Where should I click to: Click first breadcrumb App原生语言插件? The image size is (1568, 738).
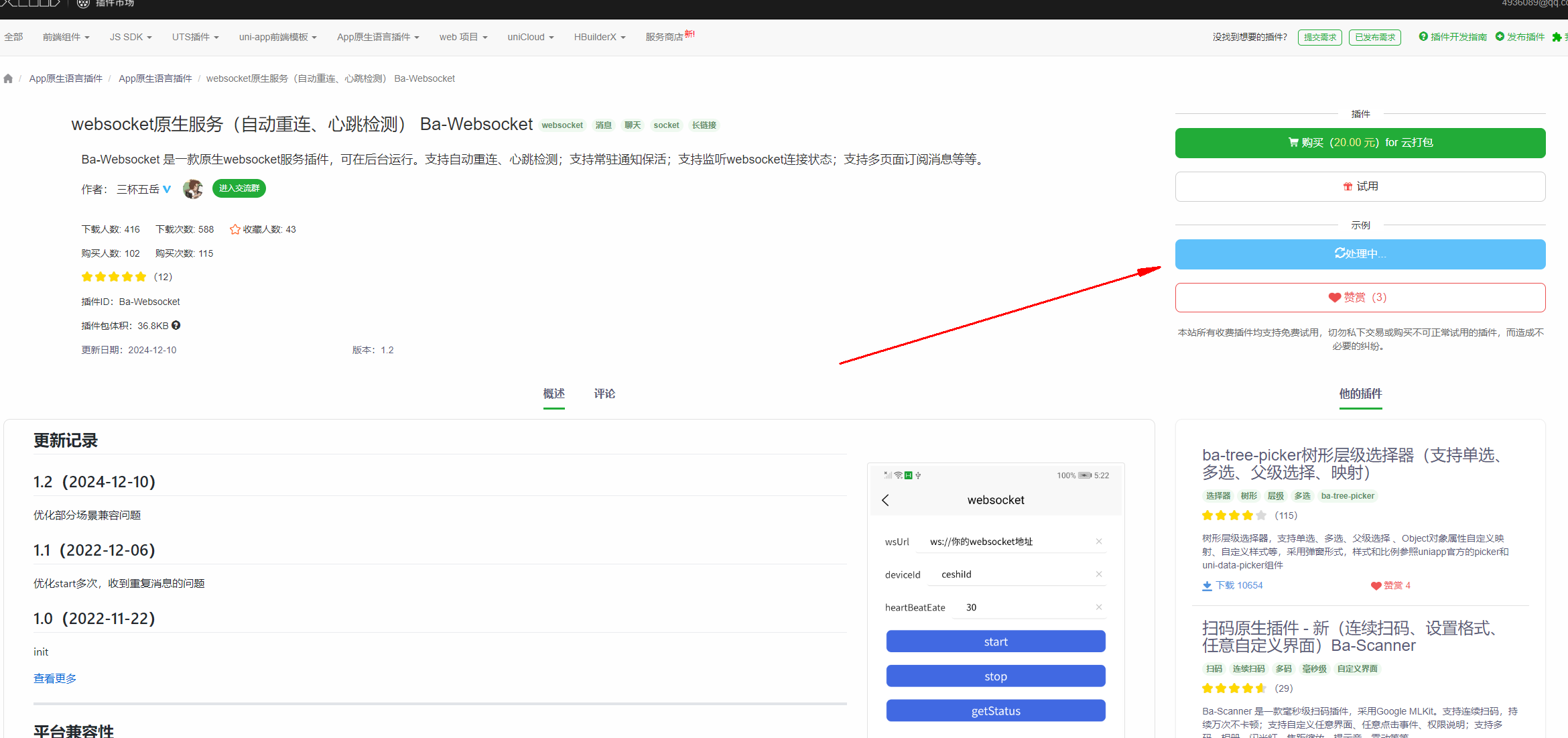coord(66,79)
